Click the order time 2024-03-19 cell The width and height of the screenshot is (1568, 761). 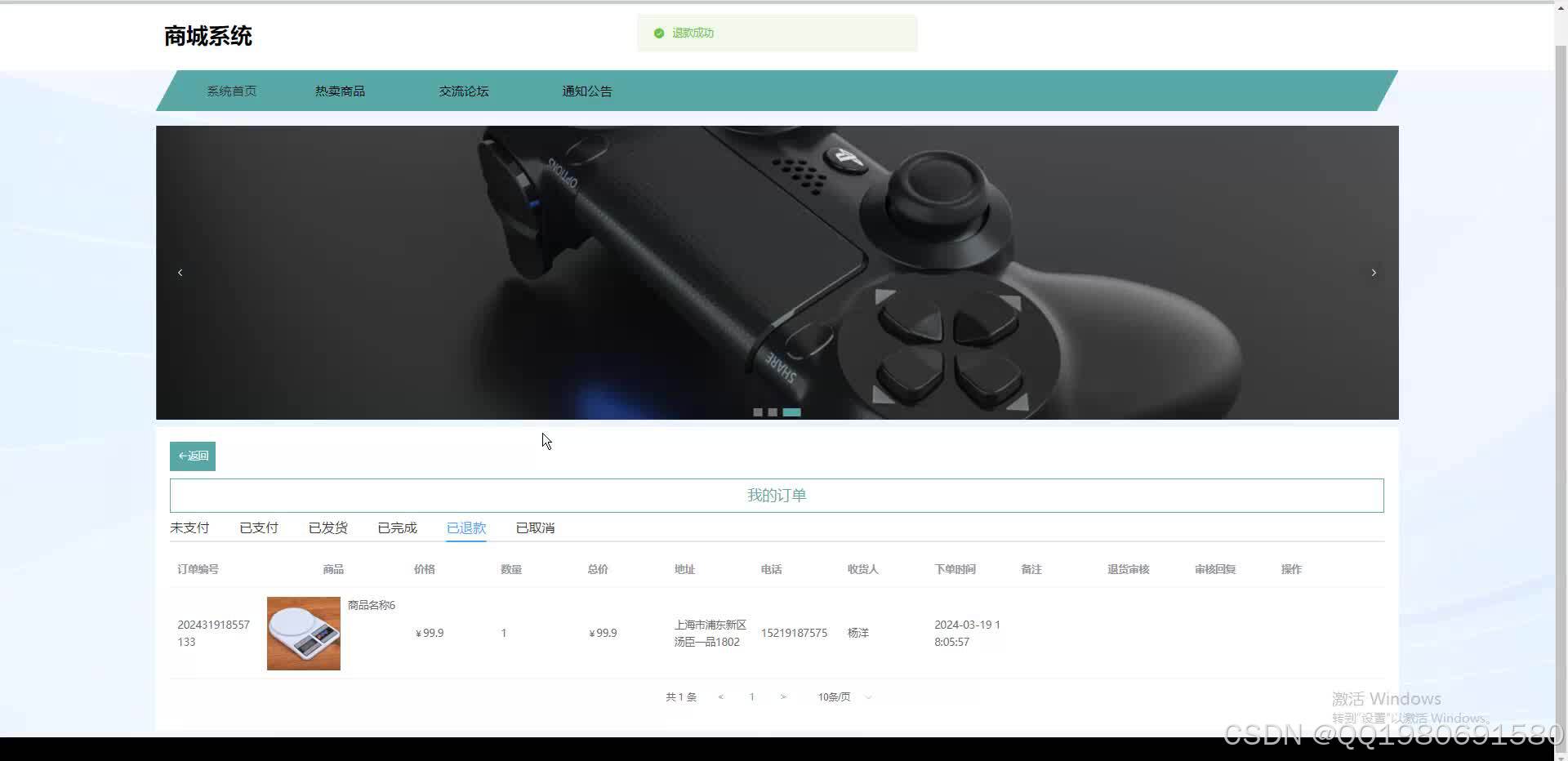tap(968, 634)
